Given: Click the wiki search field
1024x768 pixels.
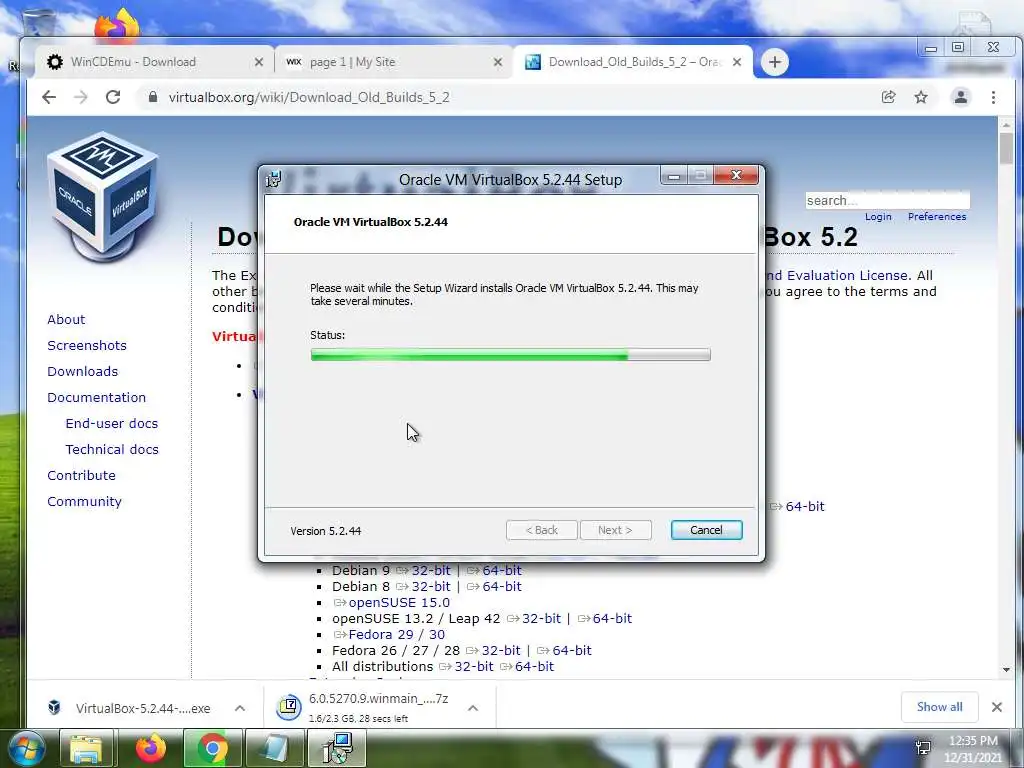Looking at the screenshot, I should 887,200.
